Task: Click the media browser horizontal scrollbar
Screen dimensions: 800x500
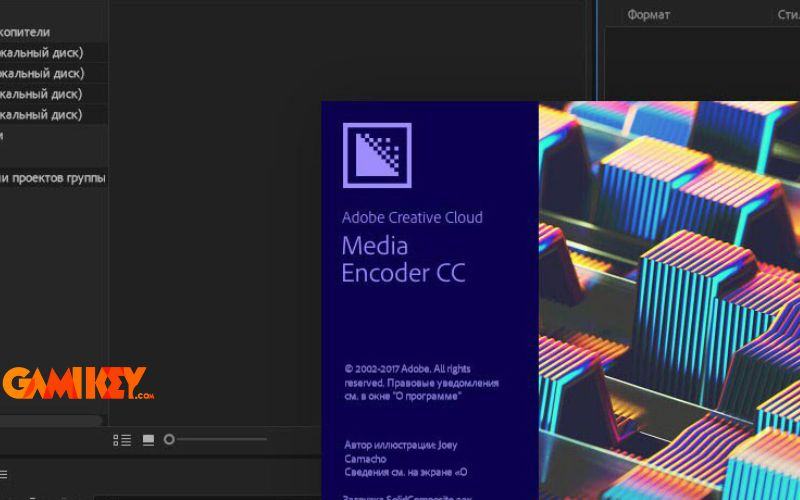Action: [x=51, y=420]
